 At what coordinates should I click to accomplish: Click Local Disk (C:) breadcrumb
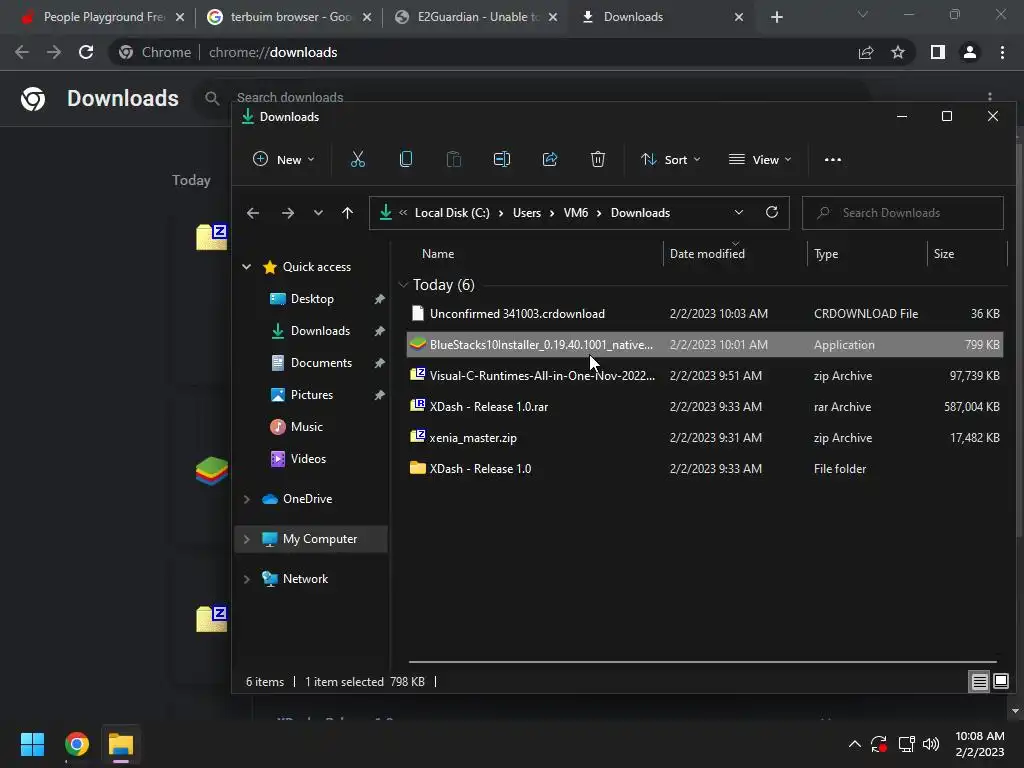[x=452, y=213]
